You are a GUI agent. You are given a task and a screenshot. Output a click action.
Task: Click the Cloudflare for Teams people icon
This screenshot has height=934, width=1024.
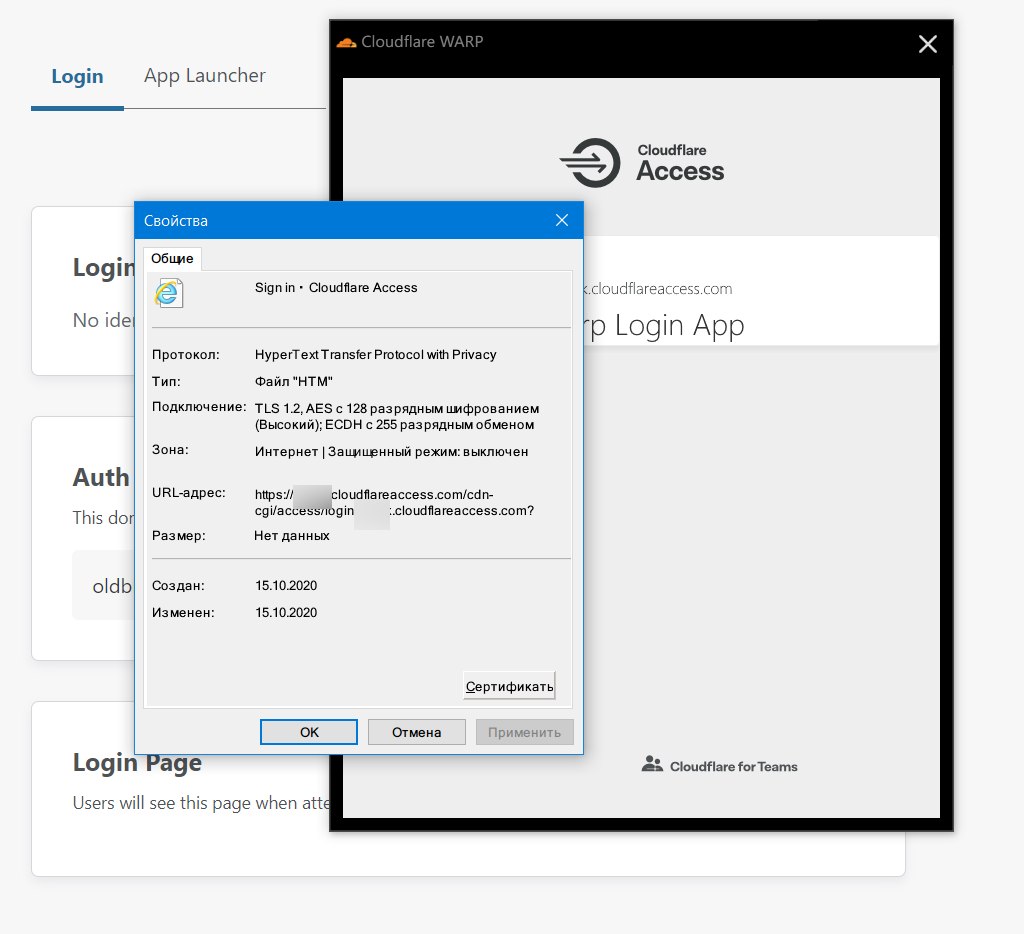(x=652, y=764)
